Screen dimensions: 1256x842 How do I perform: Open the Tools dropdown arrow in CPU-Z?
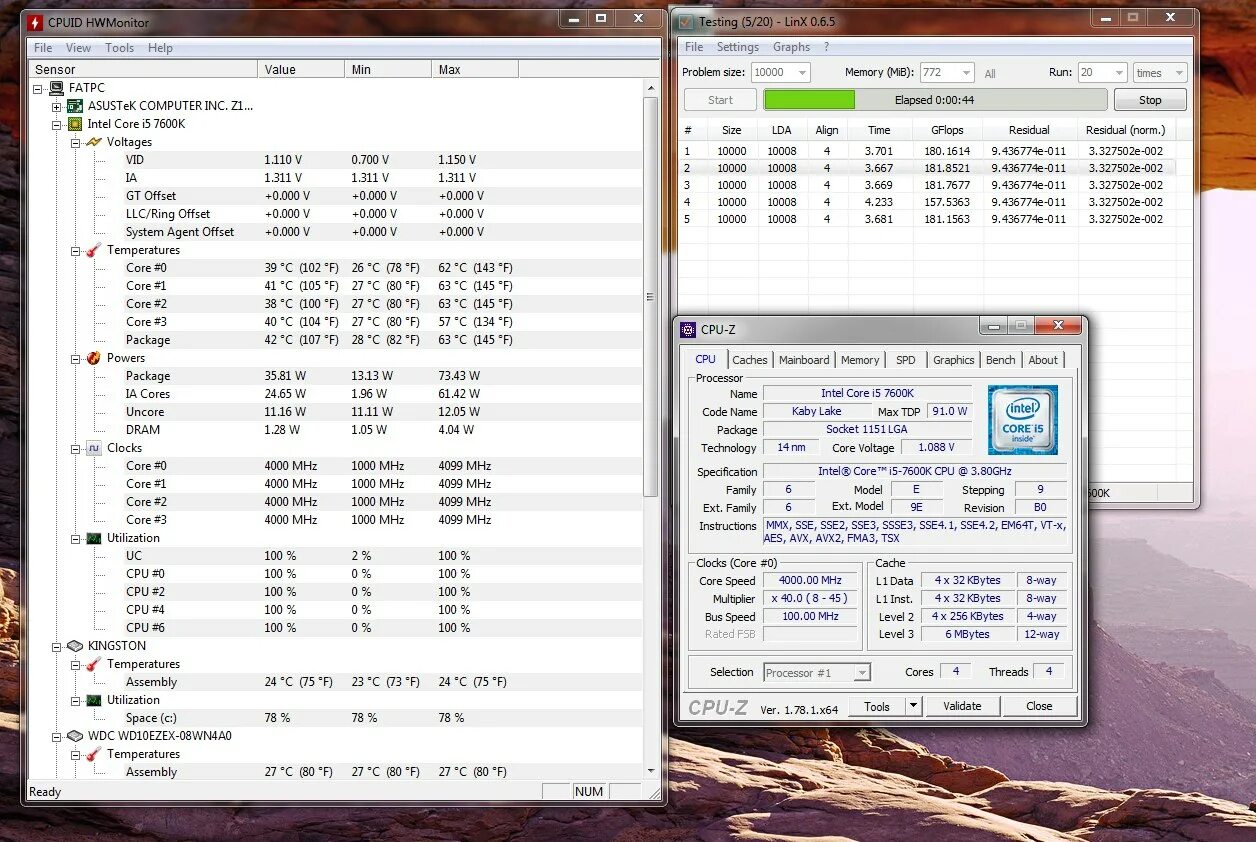click(913, 706)
